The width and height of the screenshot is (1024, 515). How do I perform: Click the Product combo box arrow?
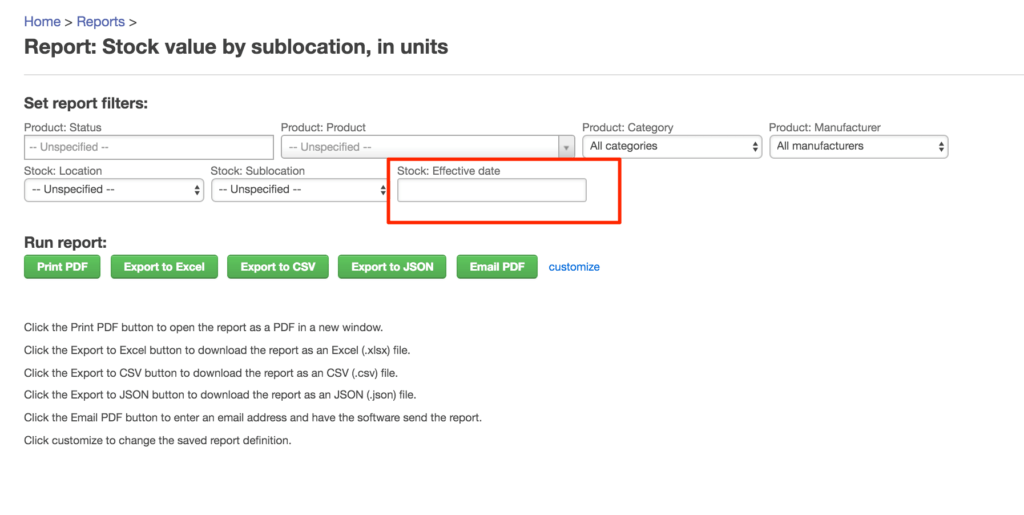566,148
